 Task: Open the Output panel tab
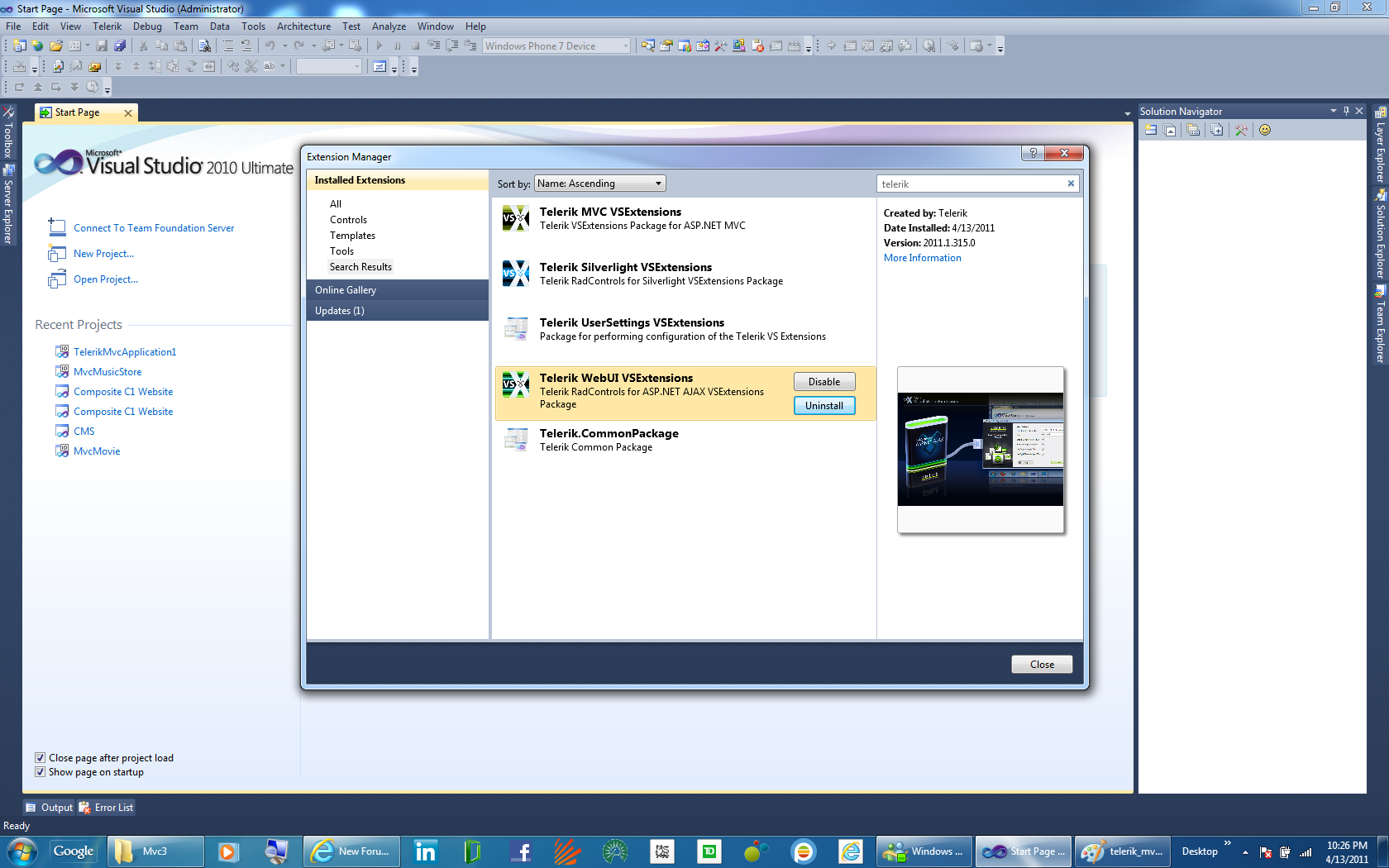click(x=50, y=808)
